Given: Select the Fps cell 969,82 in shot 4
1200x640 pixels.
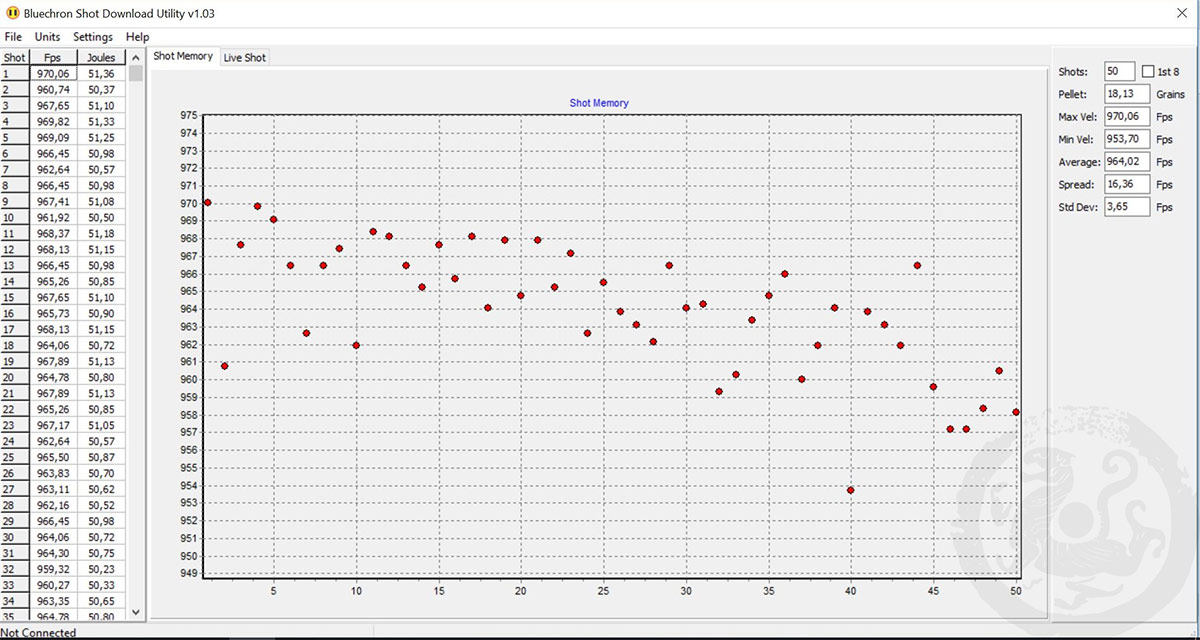Looking at the screenshot, I should coord(53,121).
